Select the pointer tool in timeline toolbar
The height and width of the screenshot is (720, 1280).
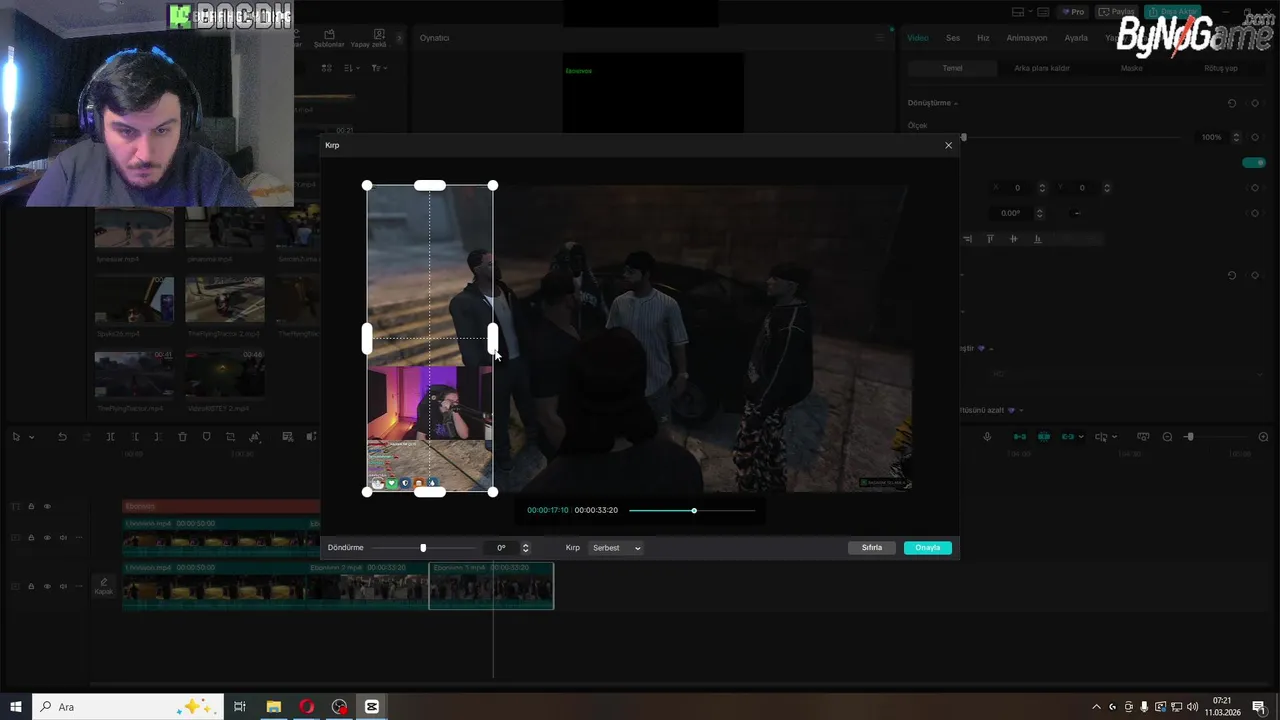click(16, 437)
